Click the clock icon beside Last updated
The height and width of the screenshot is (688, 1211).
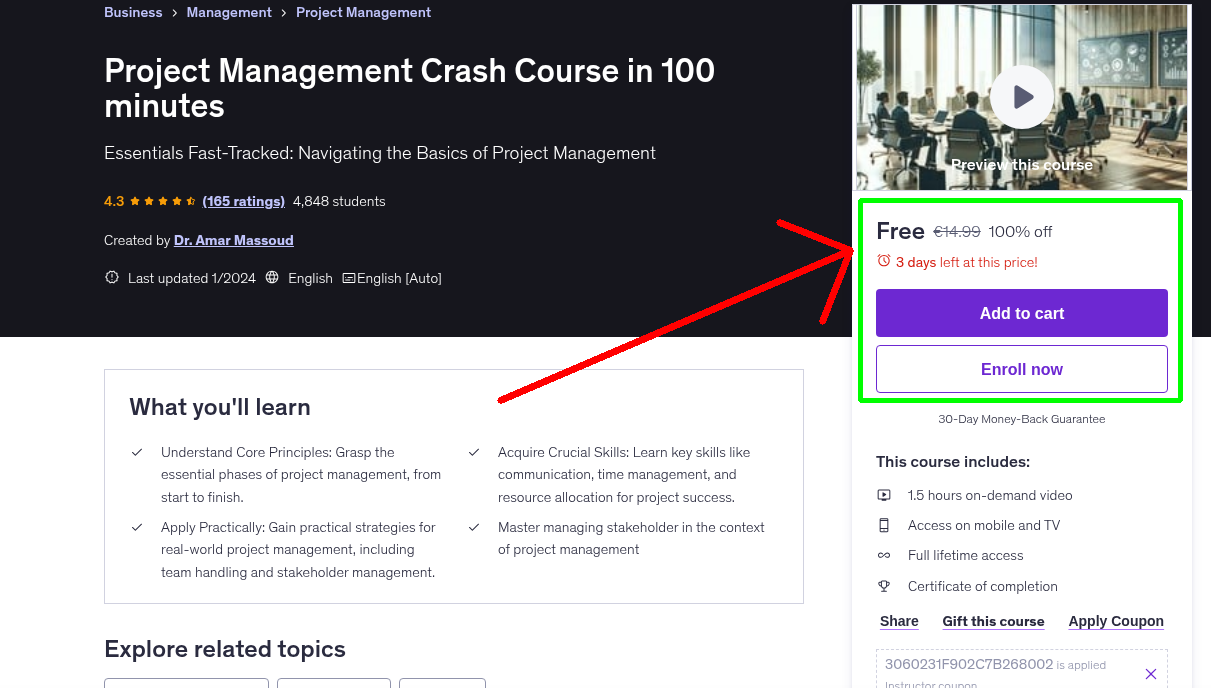(x=111, y=277)
